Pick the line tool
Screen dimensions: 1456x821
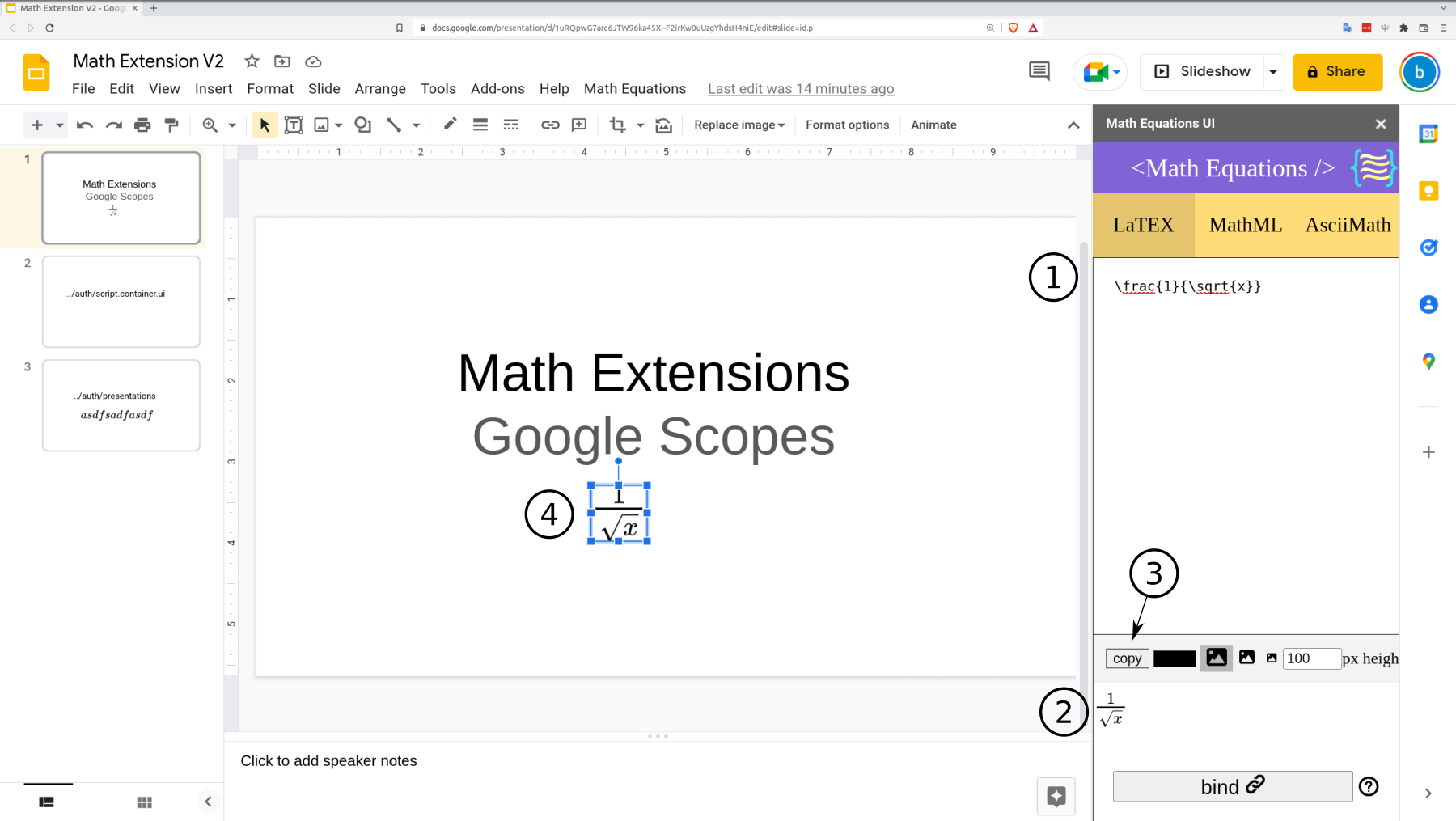tap(394, 125)
